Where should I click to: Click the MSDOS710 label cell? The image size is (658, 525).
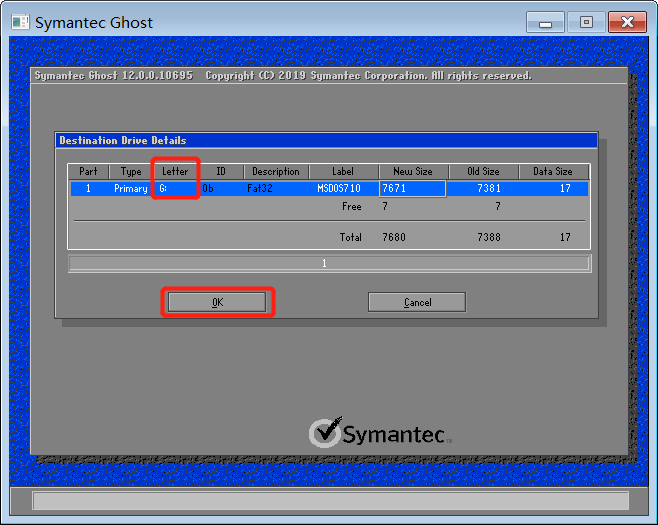click(x=339, y=188)
